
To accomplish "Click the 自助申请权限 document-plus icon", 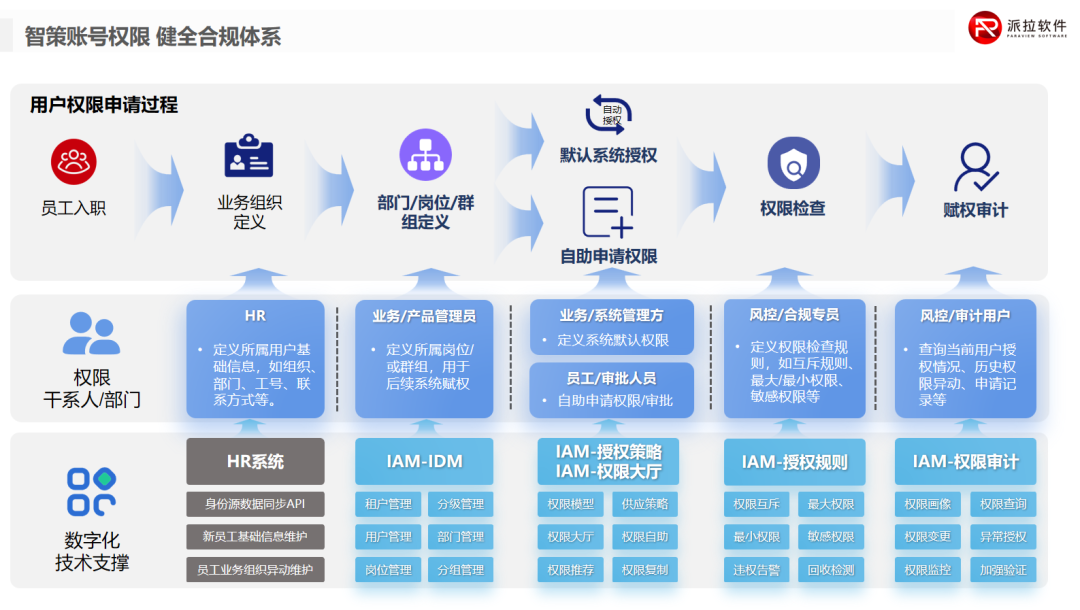I will tap(608, 212).
